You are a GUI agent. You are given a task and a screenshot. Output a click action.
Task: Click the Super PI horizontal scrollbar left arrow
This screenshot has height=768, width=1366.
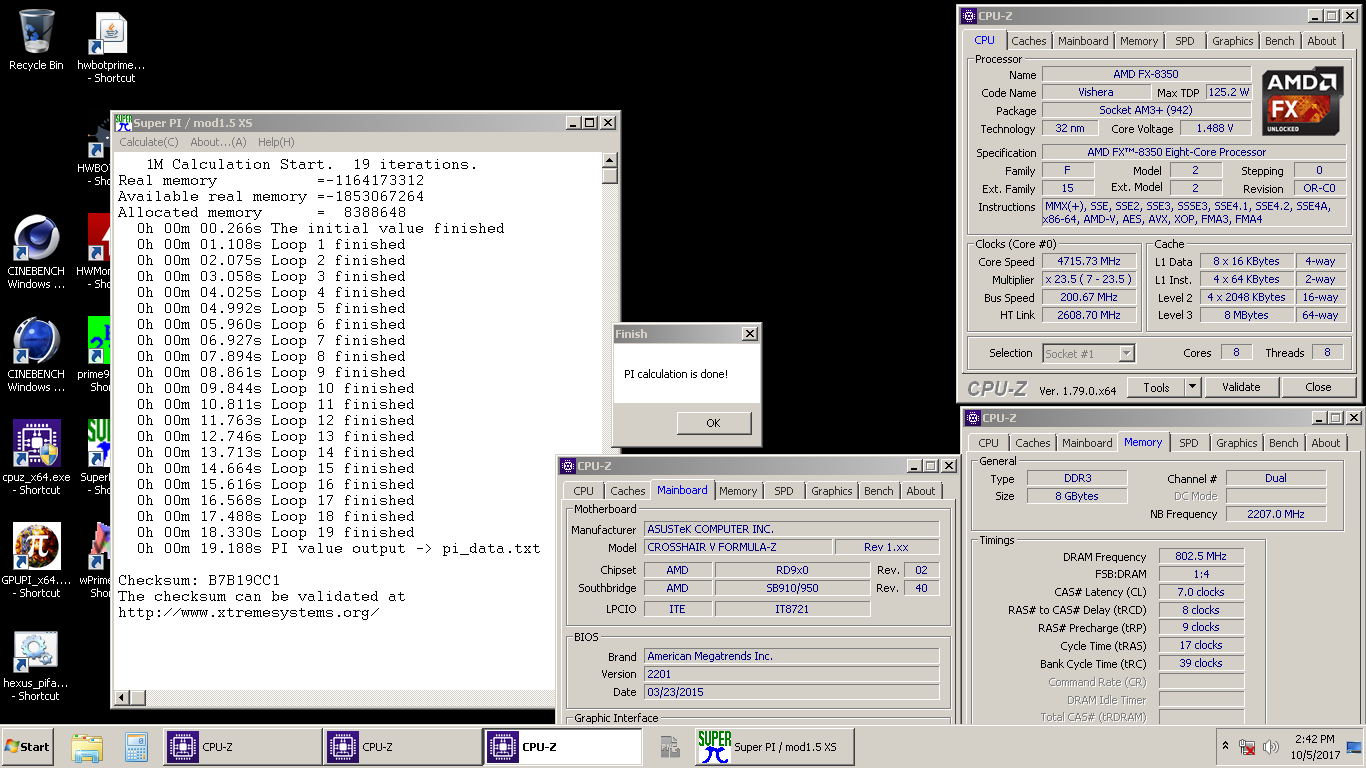[x=120, y=699]
